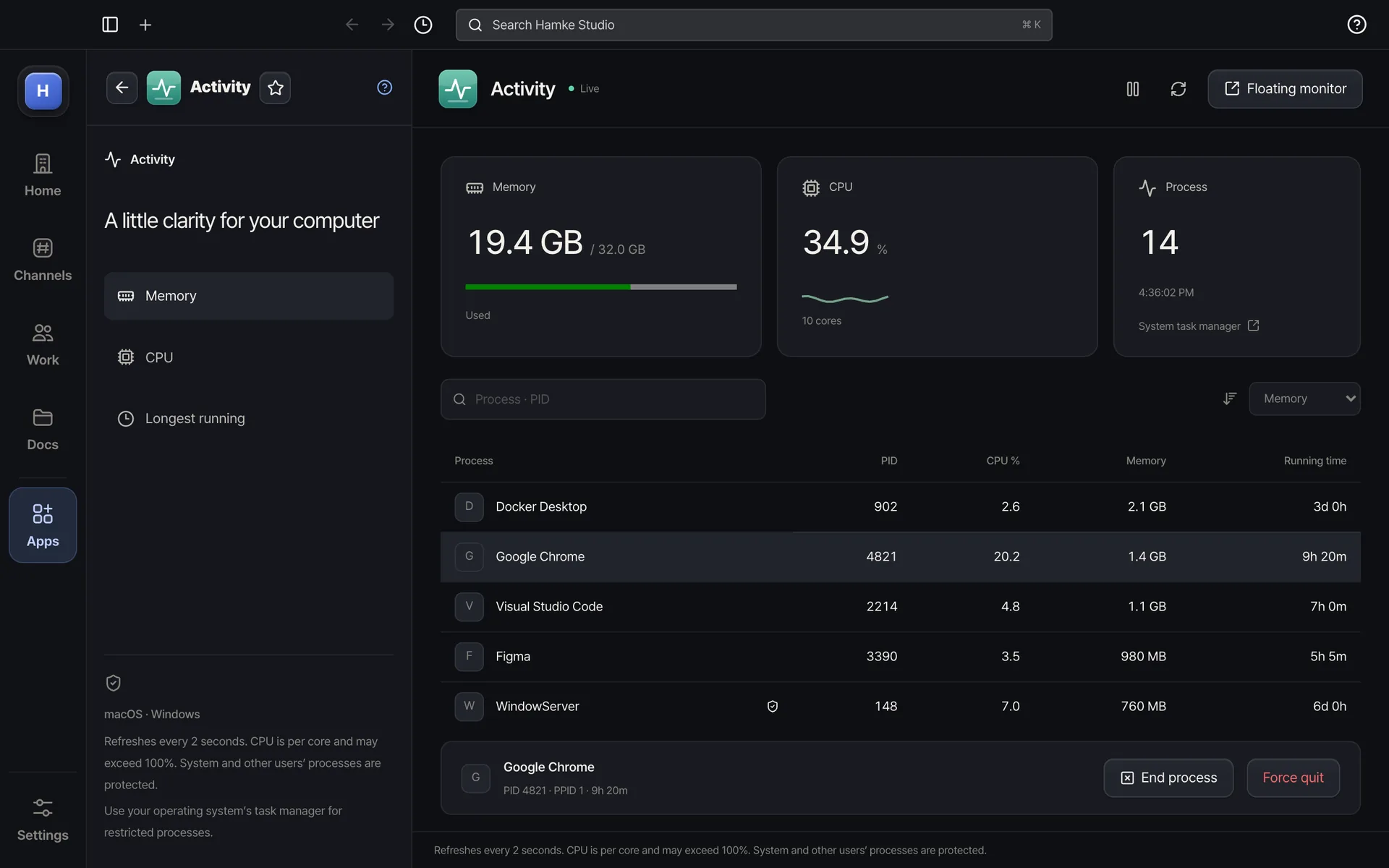
Task: Open the Memory sort dropdown
Action: pyautogui.click(x=1304, y=399)
